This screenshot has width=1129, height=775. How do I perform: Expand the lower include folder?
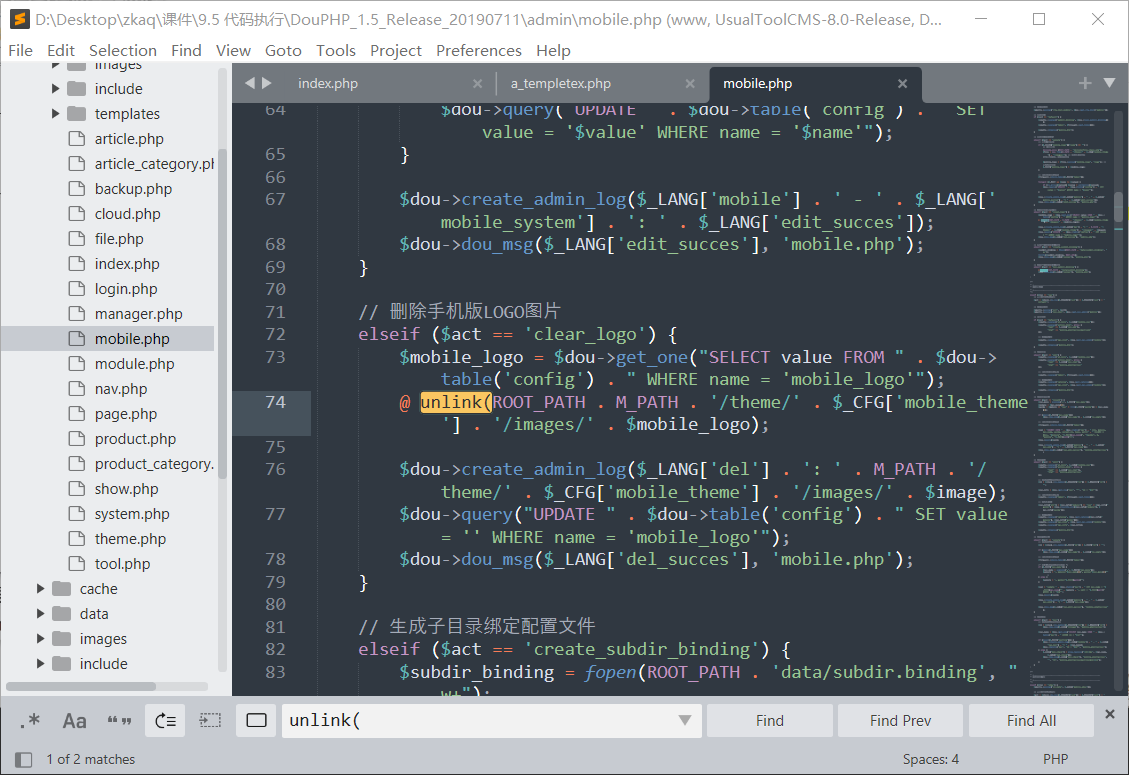(40, 664)
